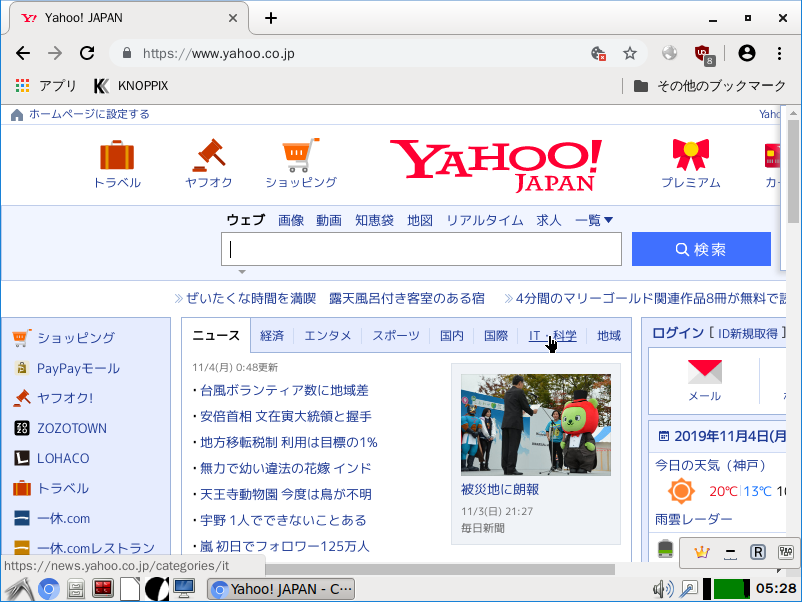Open 一休.com in the left sidebar

[63, 519]
